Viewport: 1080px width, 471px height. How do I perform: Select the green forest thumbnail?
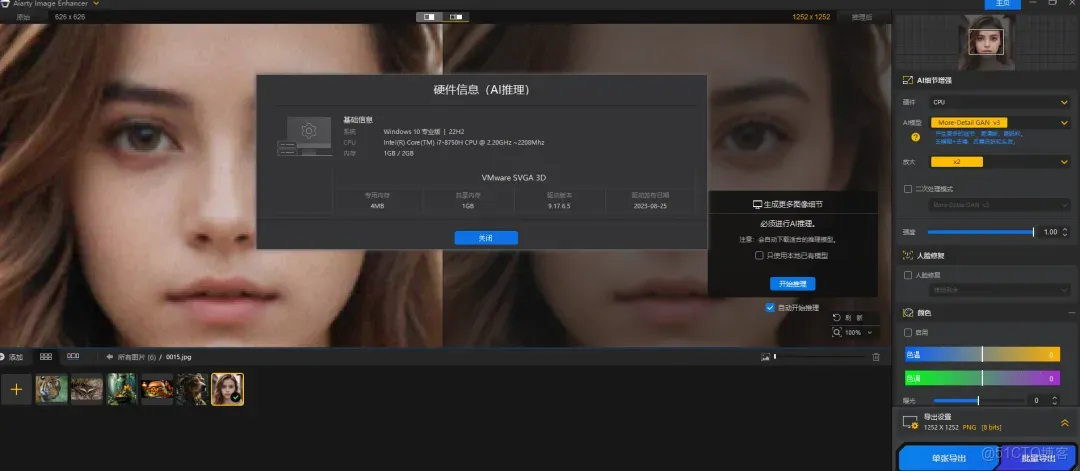pyautogui.click(x=122, y=389)
